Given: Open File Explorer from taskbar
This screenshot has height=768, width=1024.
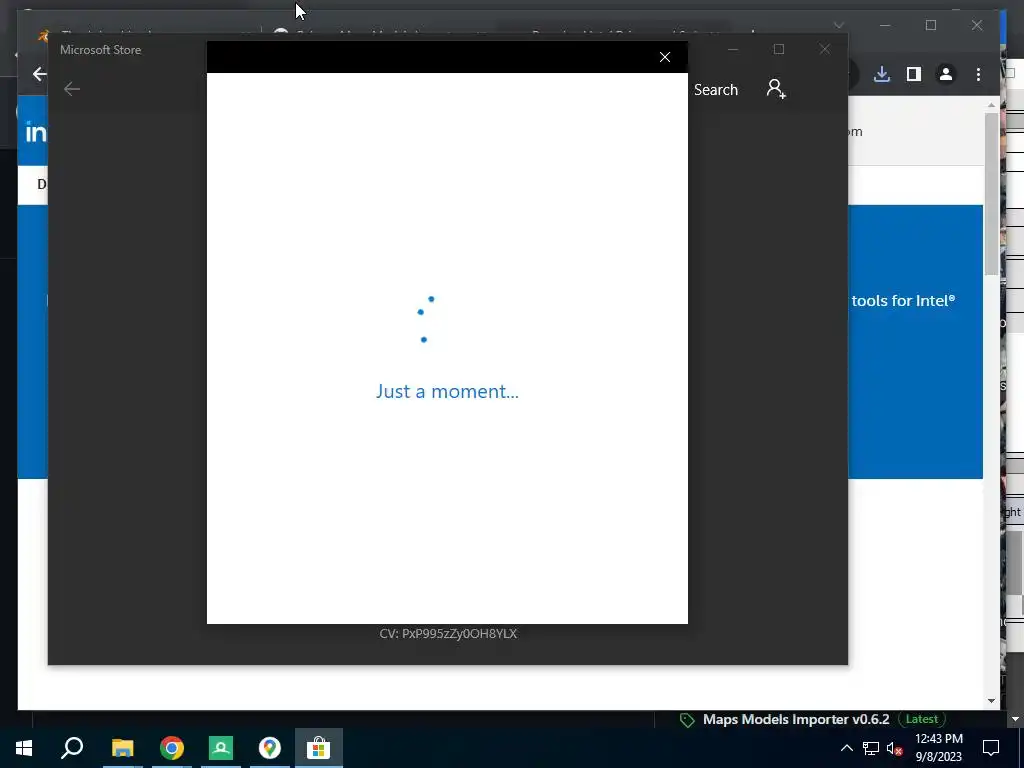Looking at the screenshot, I should [122, 748].
